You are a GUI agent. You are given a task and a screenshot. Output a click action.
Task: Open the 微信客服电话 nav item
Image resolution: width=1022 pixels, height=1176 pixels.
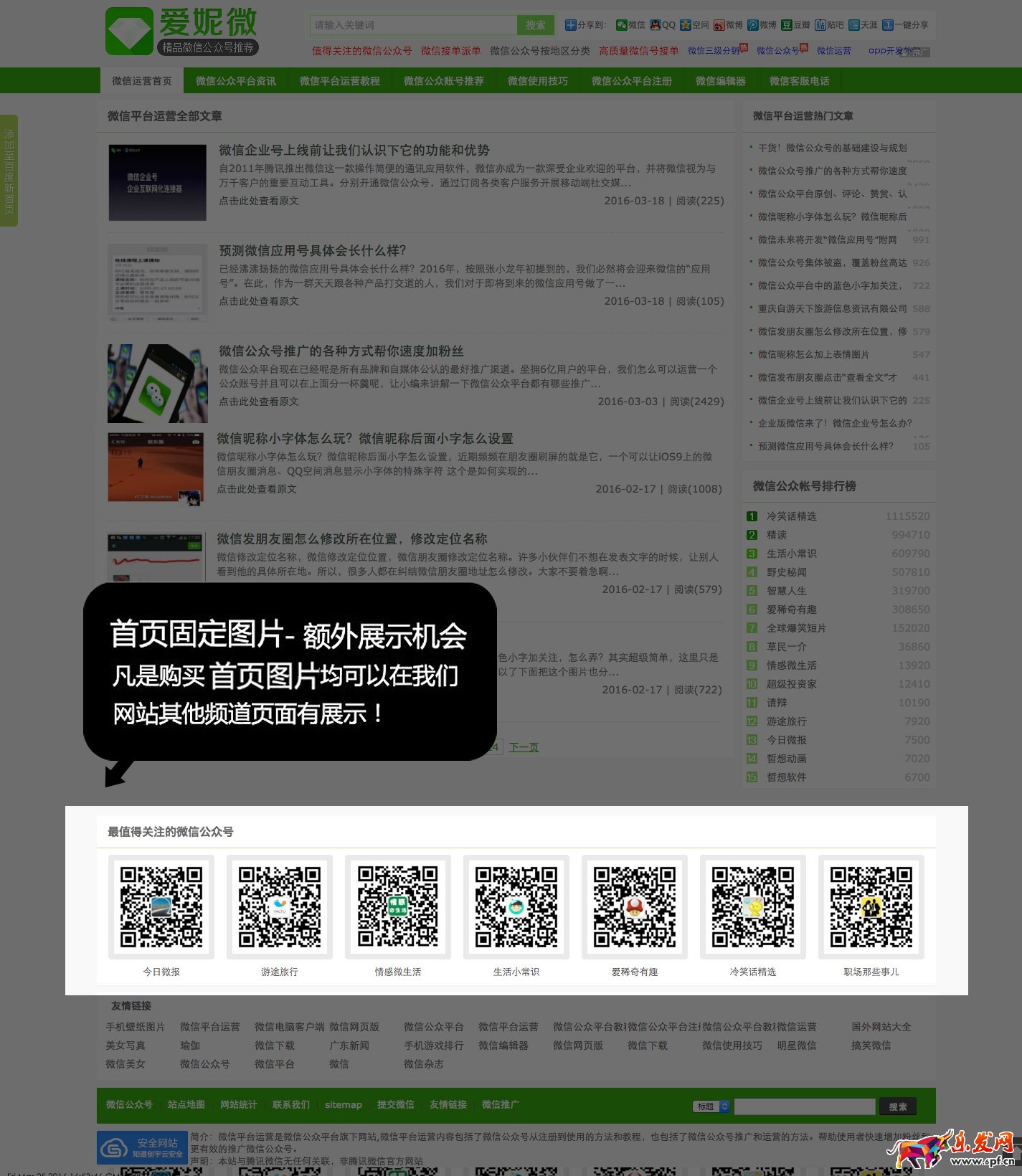[x=800, y=81]
